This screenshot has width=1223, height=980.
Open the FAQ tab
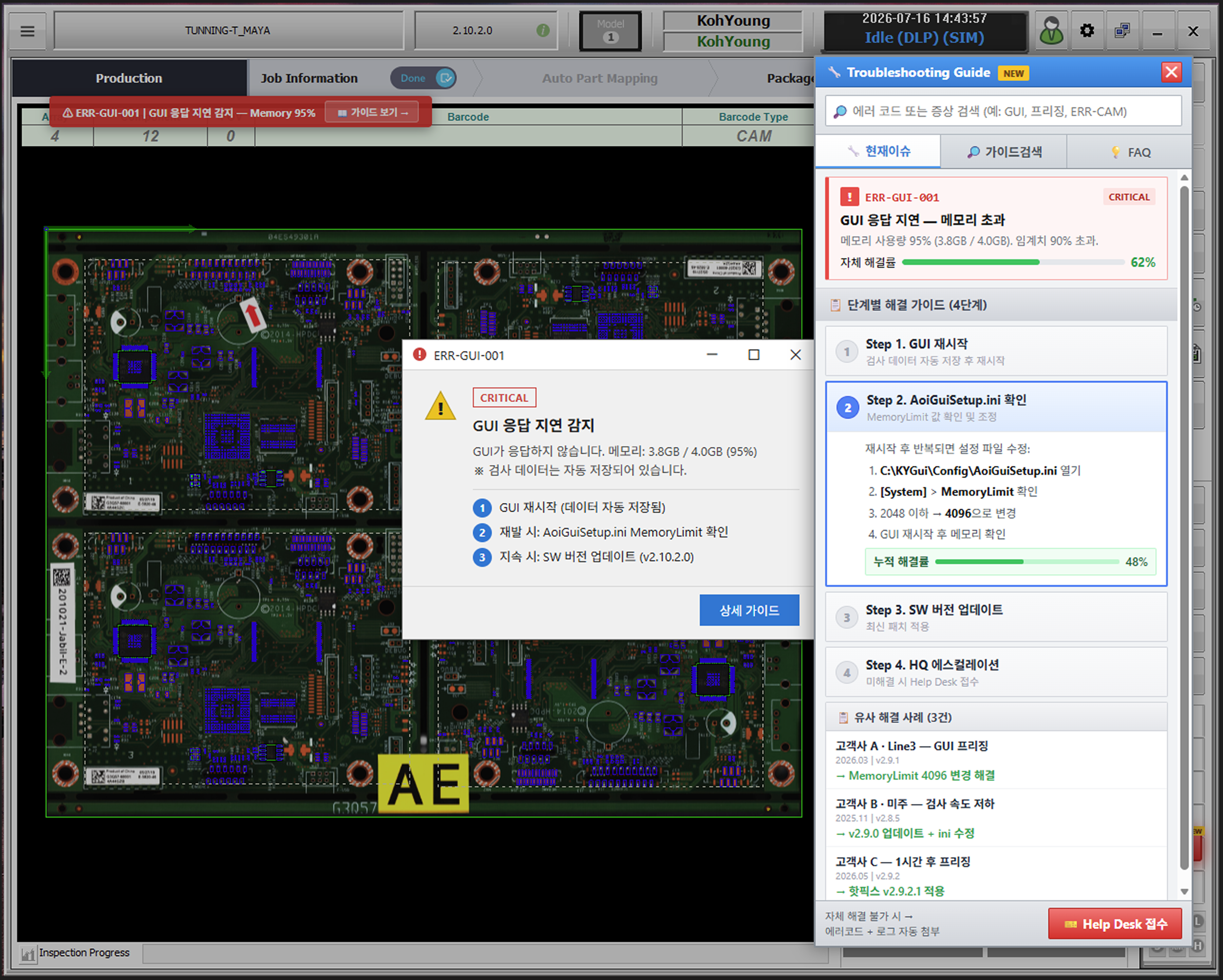click(x=1129, y=151)
